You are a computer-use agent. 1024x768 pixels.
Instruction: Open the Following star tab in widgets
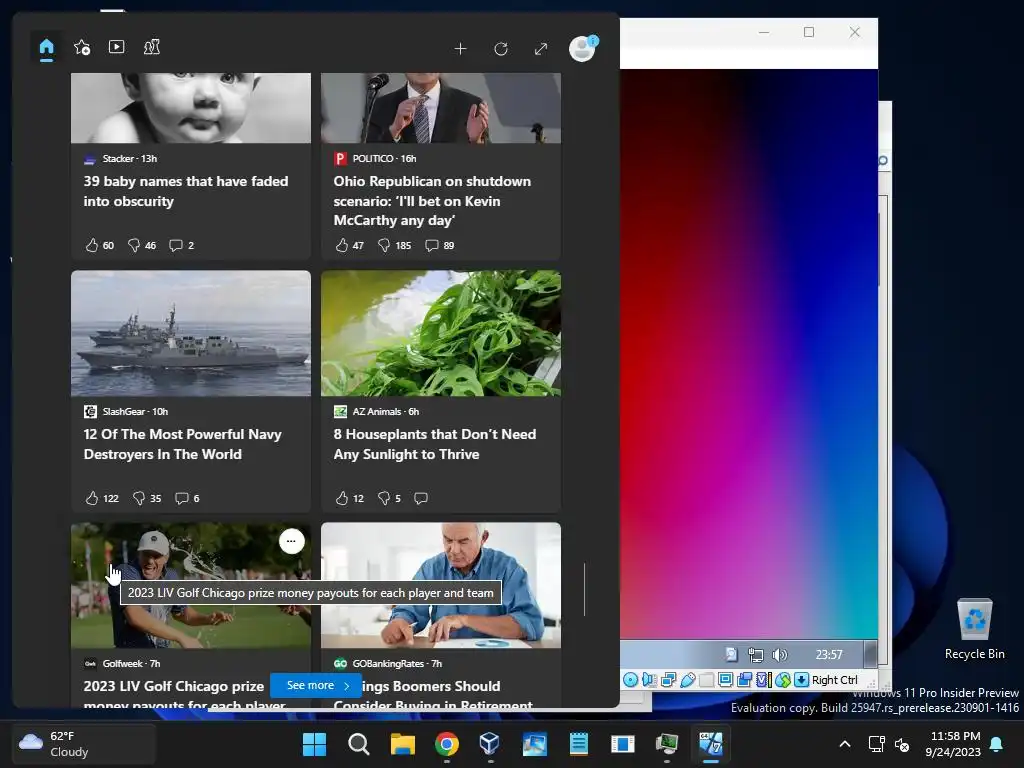pyautogui.click(x=82, y=47)
